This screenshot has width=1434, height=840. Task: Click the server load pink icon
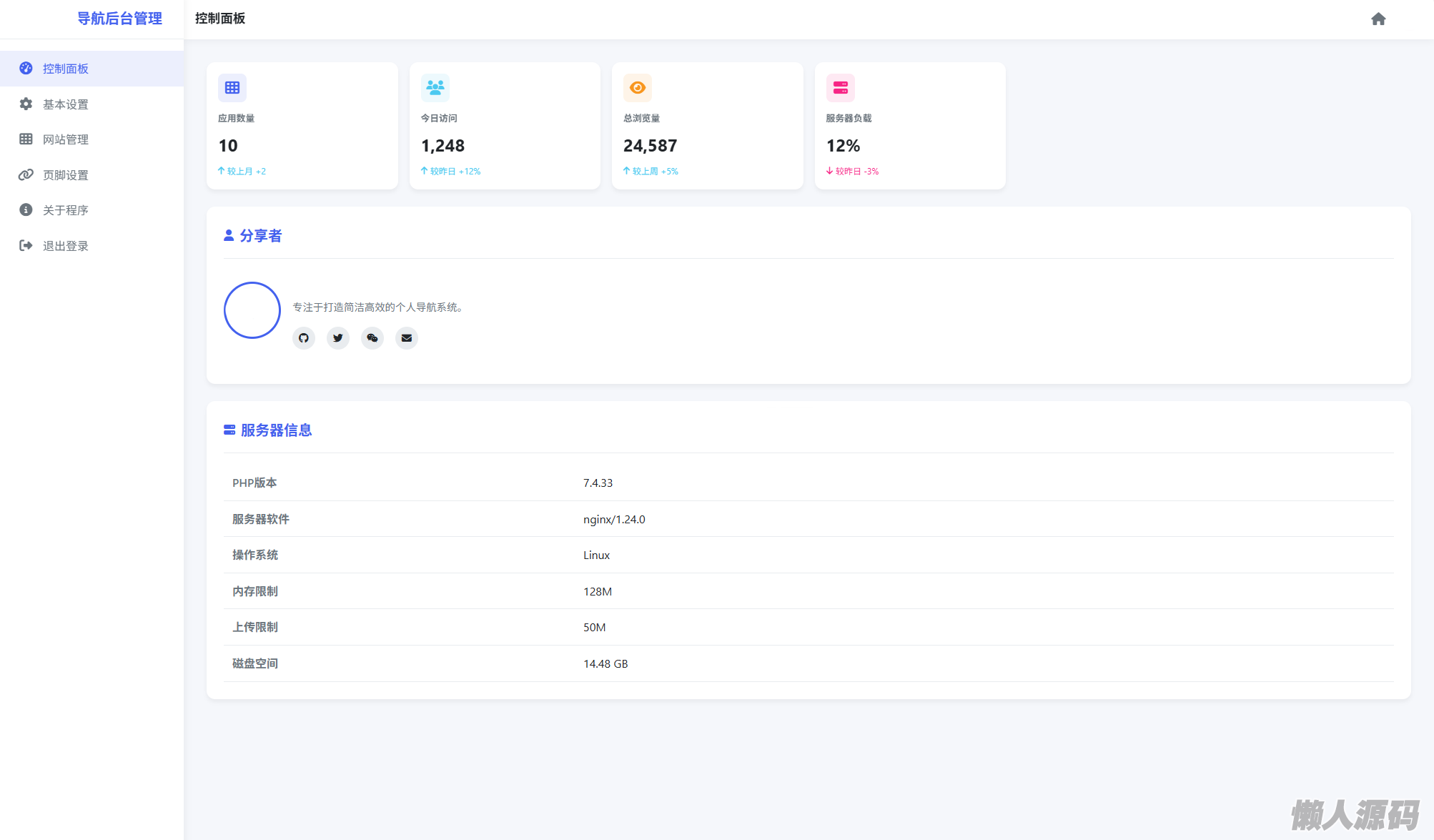[x=840, y=88]
